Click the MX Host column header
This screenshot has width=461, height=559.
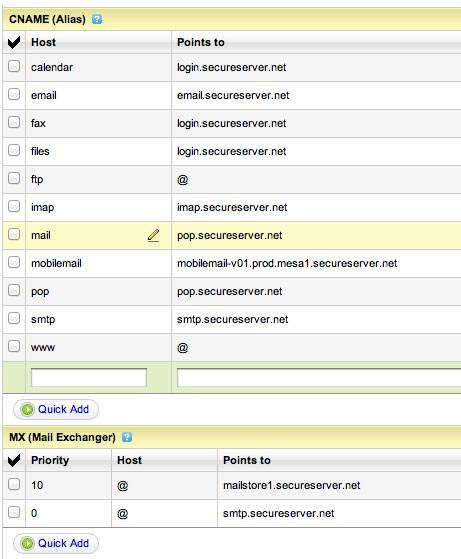(129, 460)
